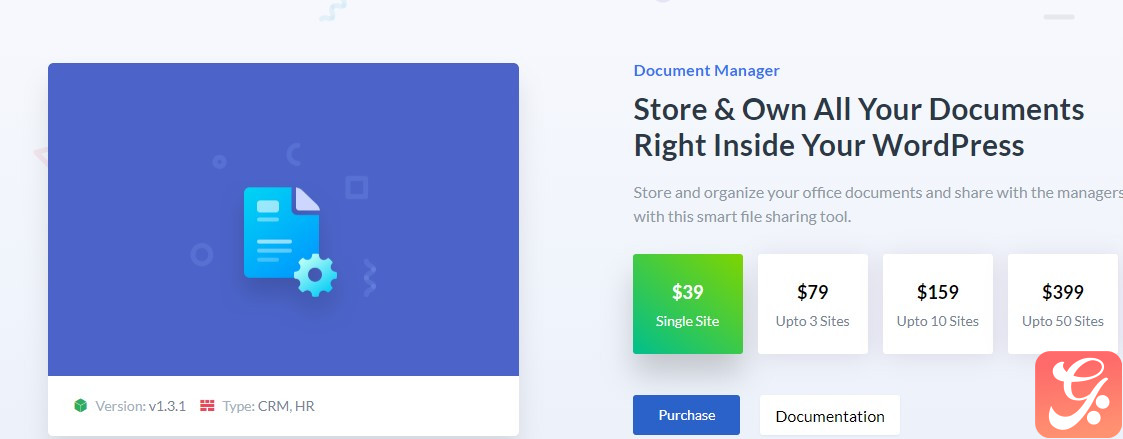Click the large ring left of the document icon
The image size is (1123, 439).
(x=202, y=254)
